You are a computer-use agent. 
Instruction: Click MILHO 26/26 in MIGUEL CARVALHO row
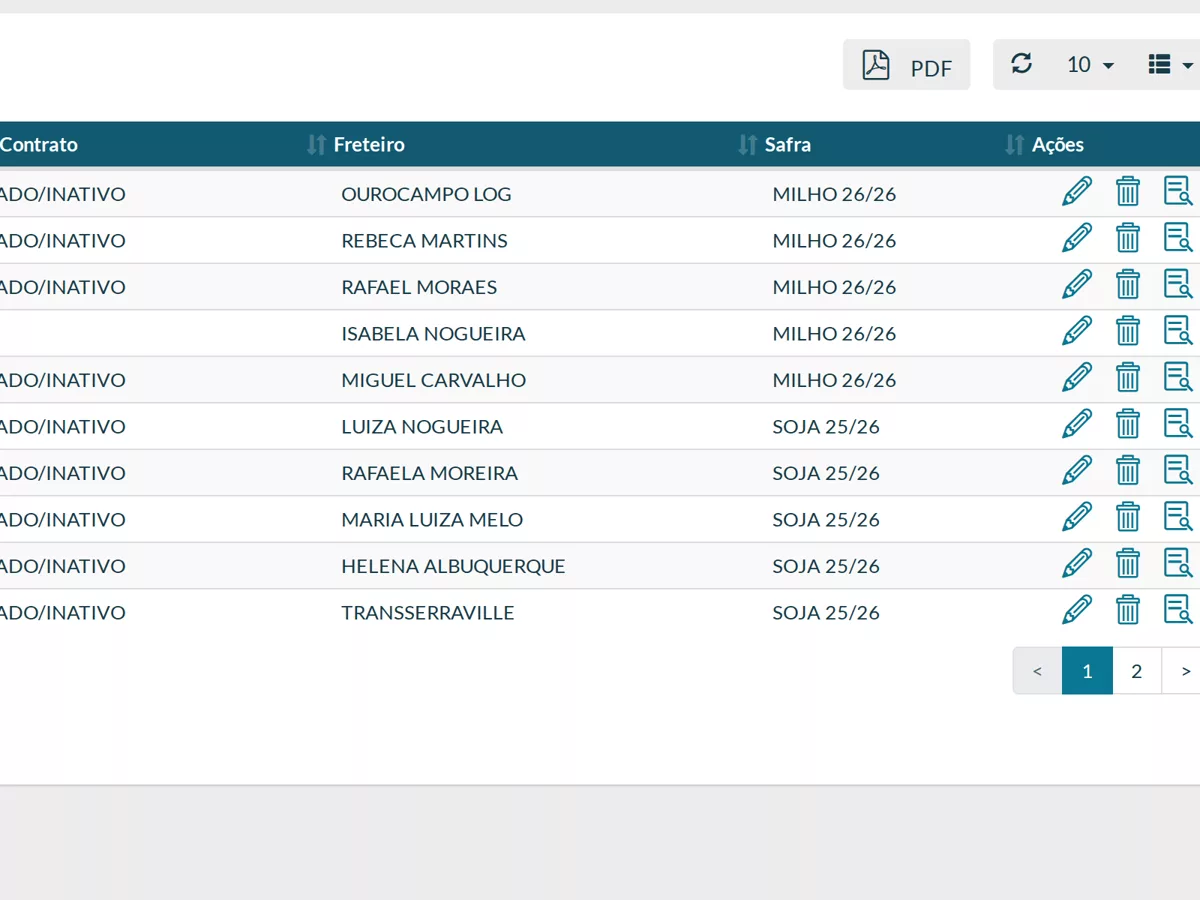[x=834, y=380]
